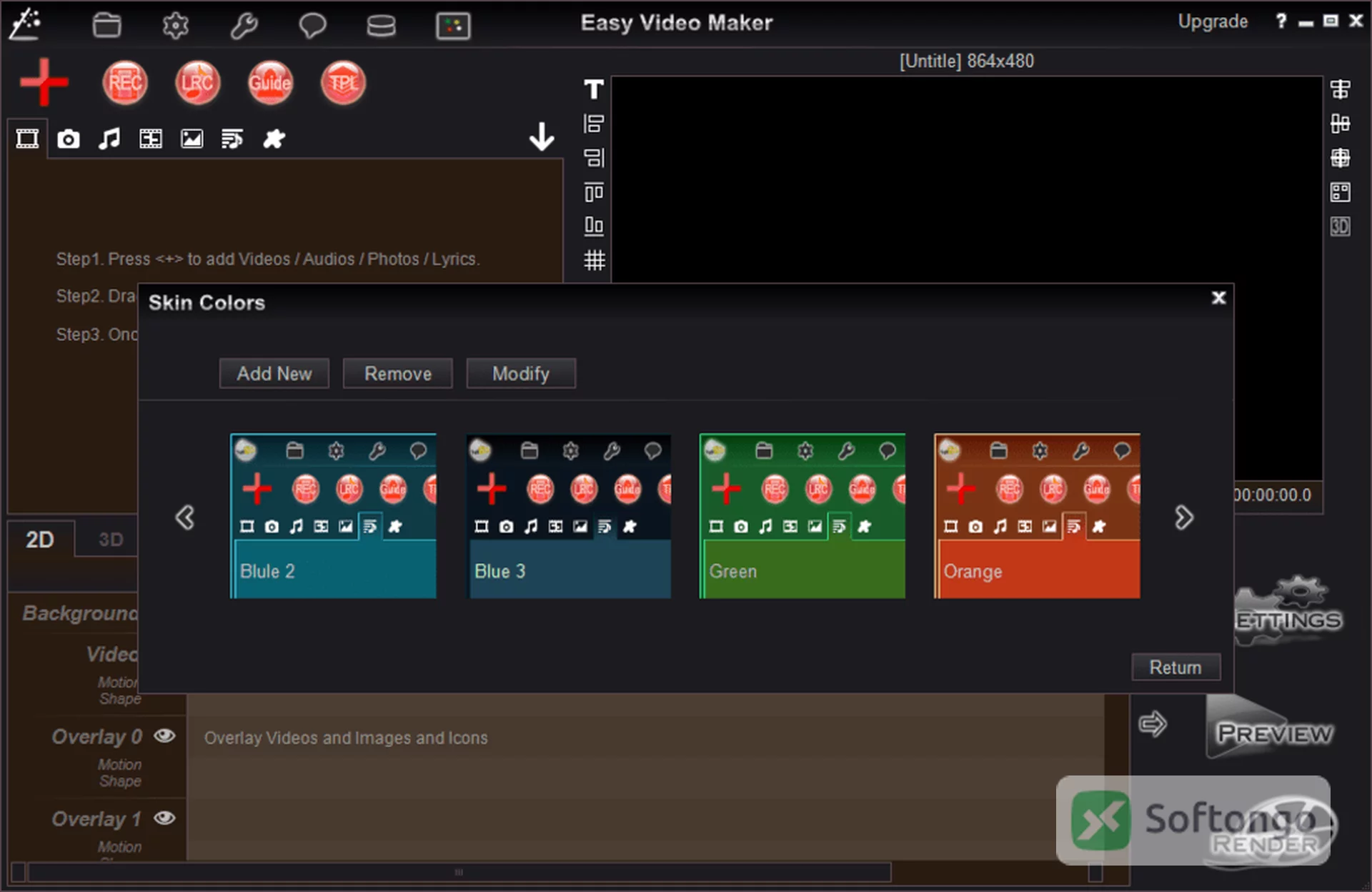Open the Guide button
Image resolution: width=1372 pixels, height=892 pixels.
point(270,83)
